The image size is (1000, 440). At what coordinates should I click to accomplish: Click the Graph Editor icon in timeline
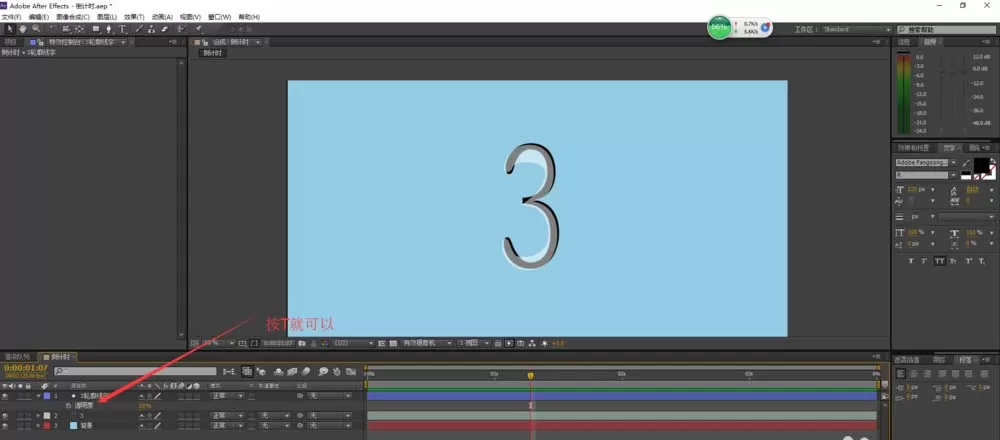click(x=351, y=371)
